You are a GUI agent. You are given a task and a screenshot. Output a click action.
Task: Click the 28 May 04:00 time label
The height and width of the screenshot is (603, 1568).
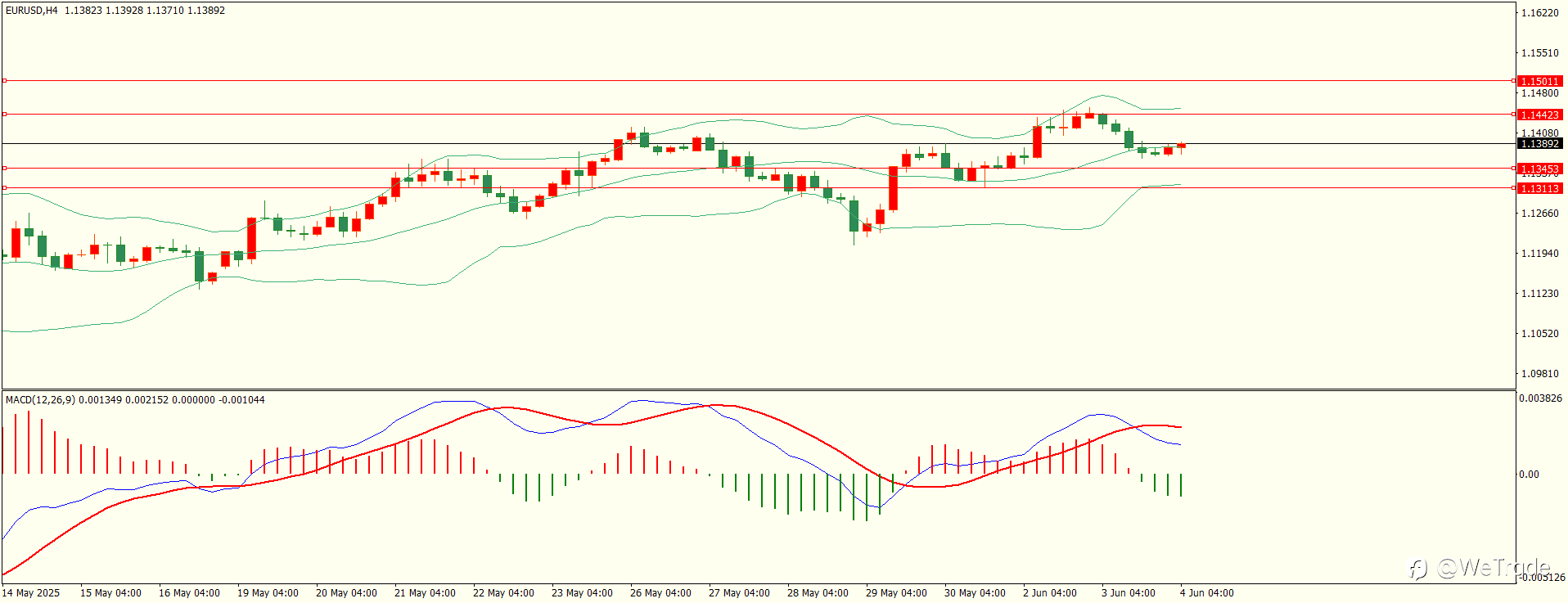tap(818, 593)
